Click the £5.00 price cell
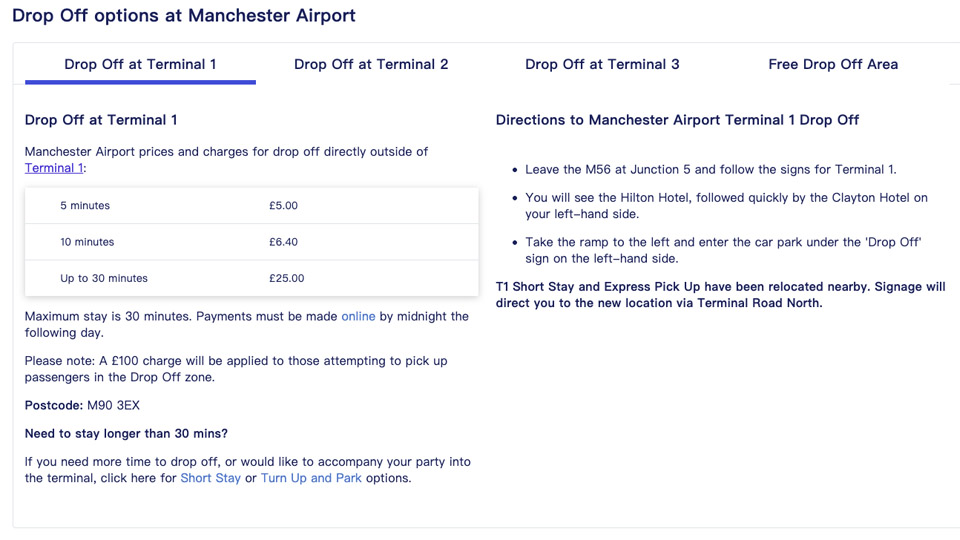 coord(283,206)
